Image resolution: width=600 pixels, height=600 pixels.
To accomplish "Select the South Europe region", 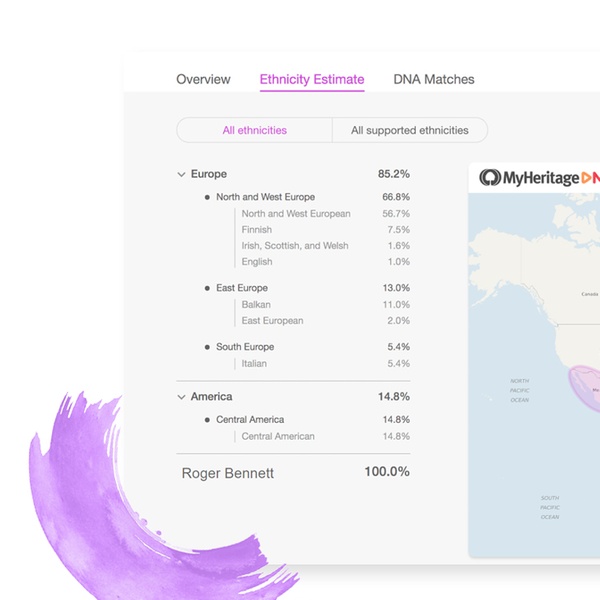I will 245,347.
